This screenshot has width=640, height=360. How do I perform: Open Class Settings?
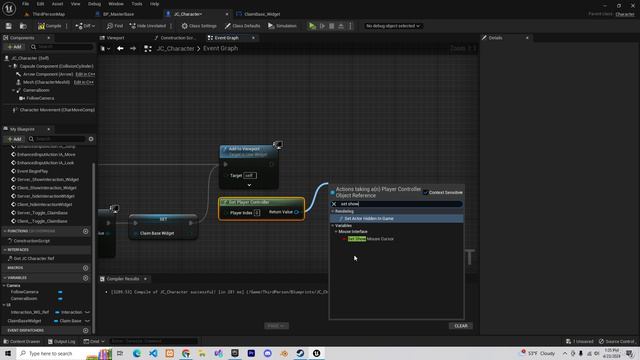pos(199,26)
